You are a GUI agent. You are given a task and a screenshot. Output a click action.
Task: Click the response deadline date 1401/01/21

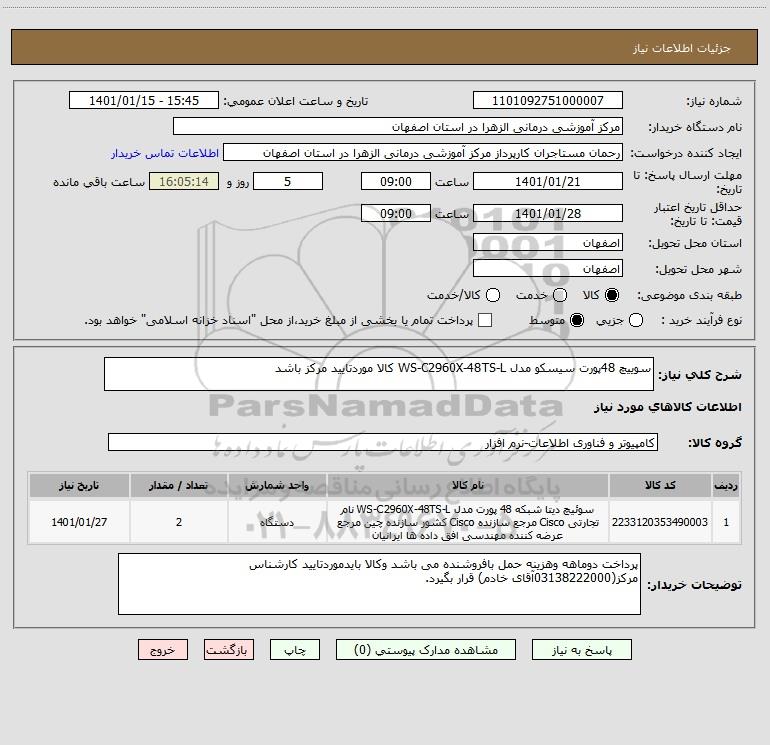pos(548,182)
